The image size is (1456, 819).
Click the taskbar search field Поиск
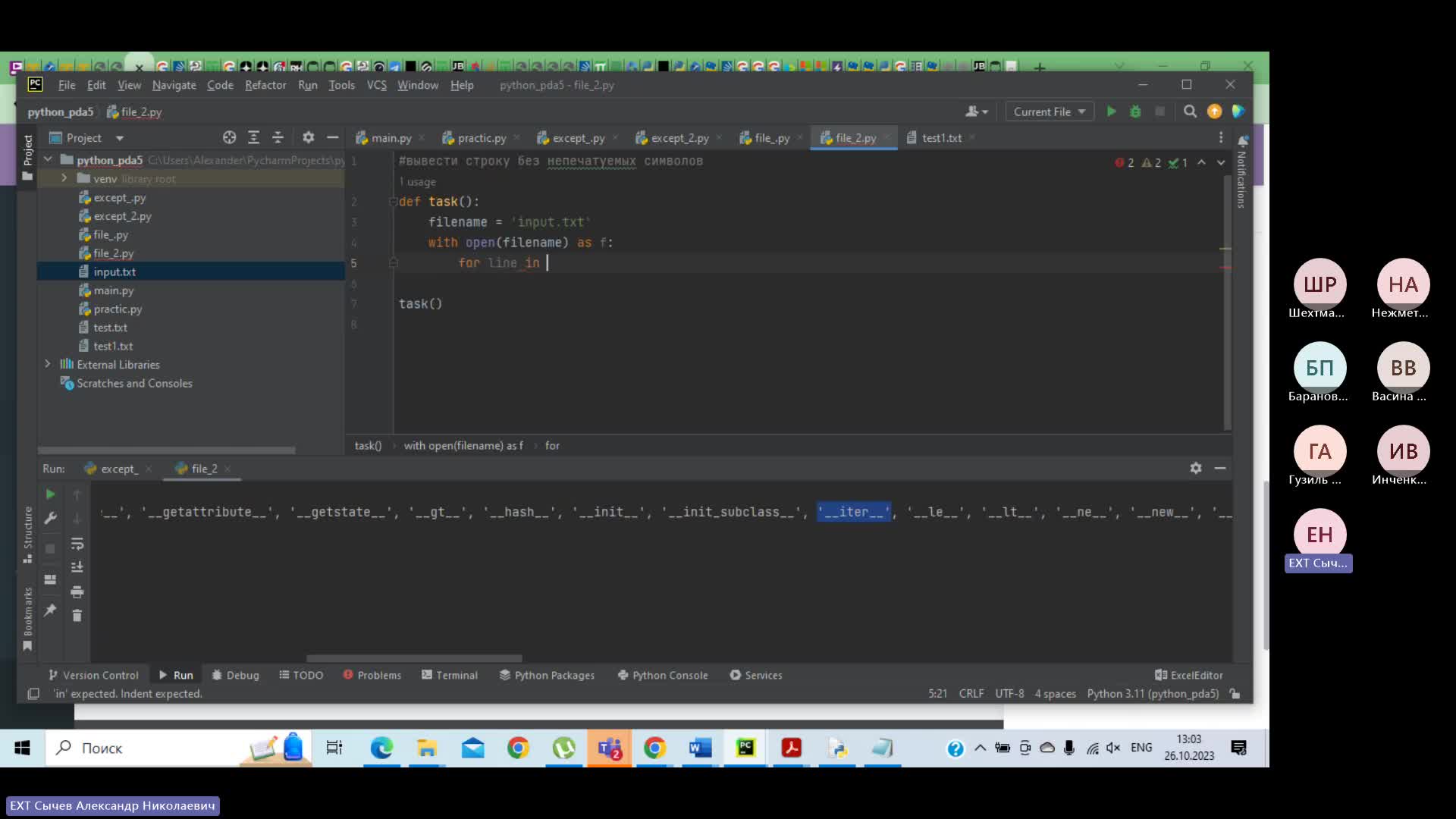click(x=178, y=748)
